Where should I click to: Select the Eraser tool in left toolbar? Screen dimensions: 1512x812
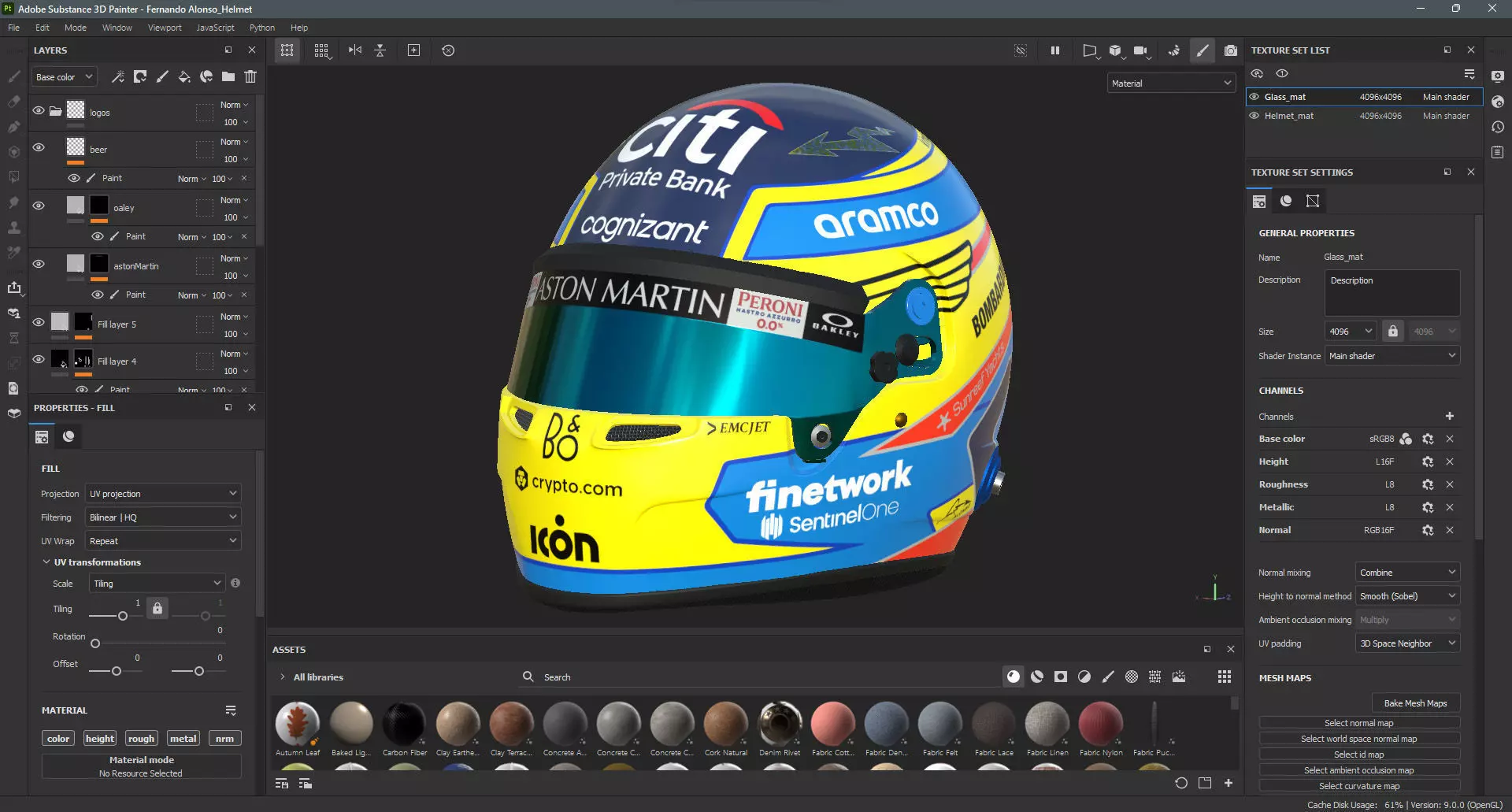click(13, 102)
